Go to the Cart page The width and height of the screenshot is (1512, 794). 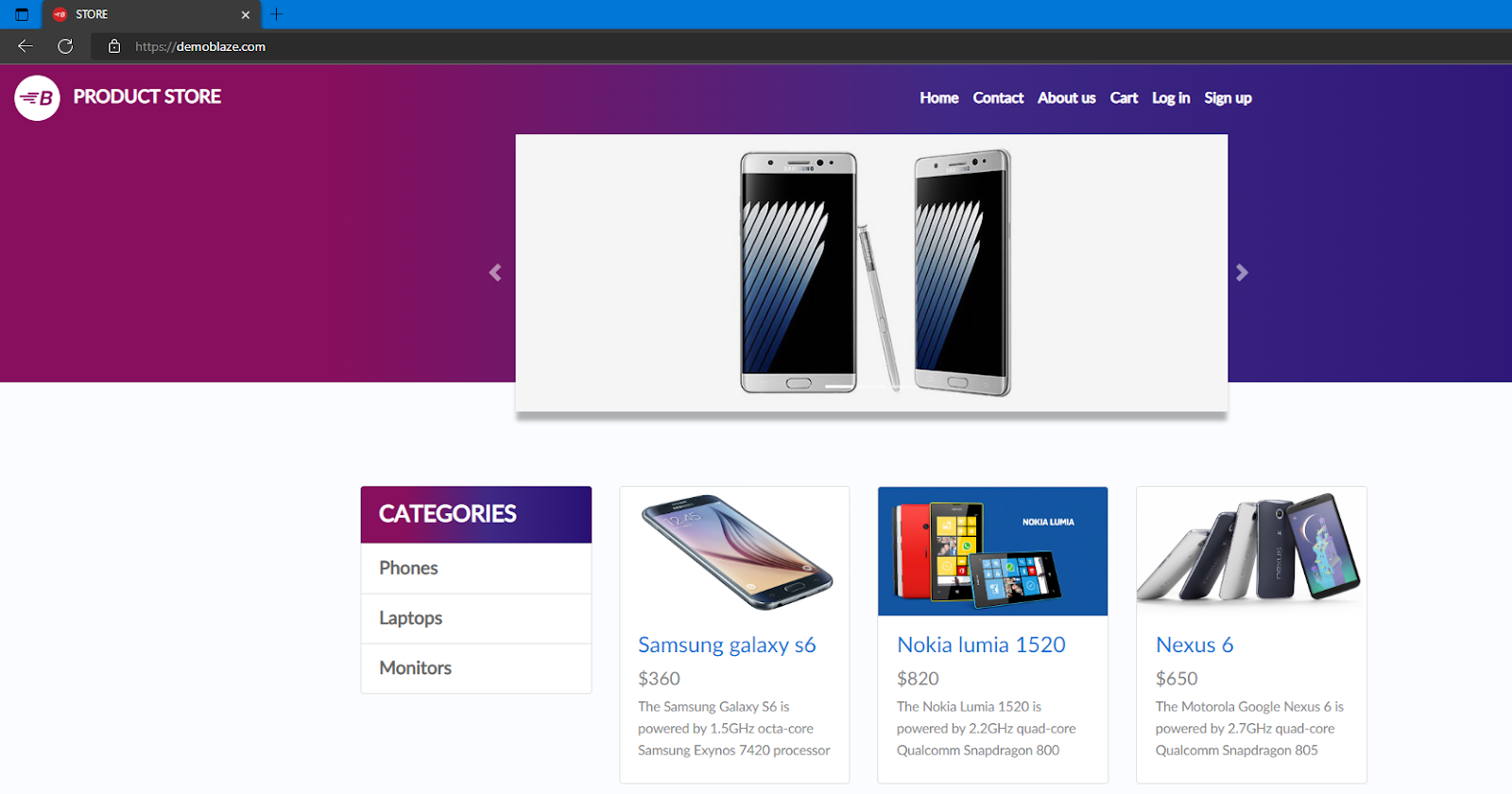pyautogui.click(x=1124, y=98)
